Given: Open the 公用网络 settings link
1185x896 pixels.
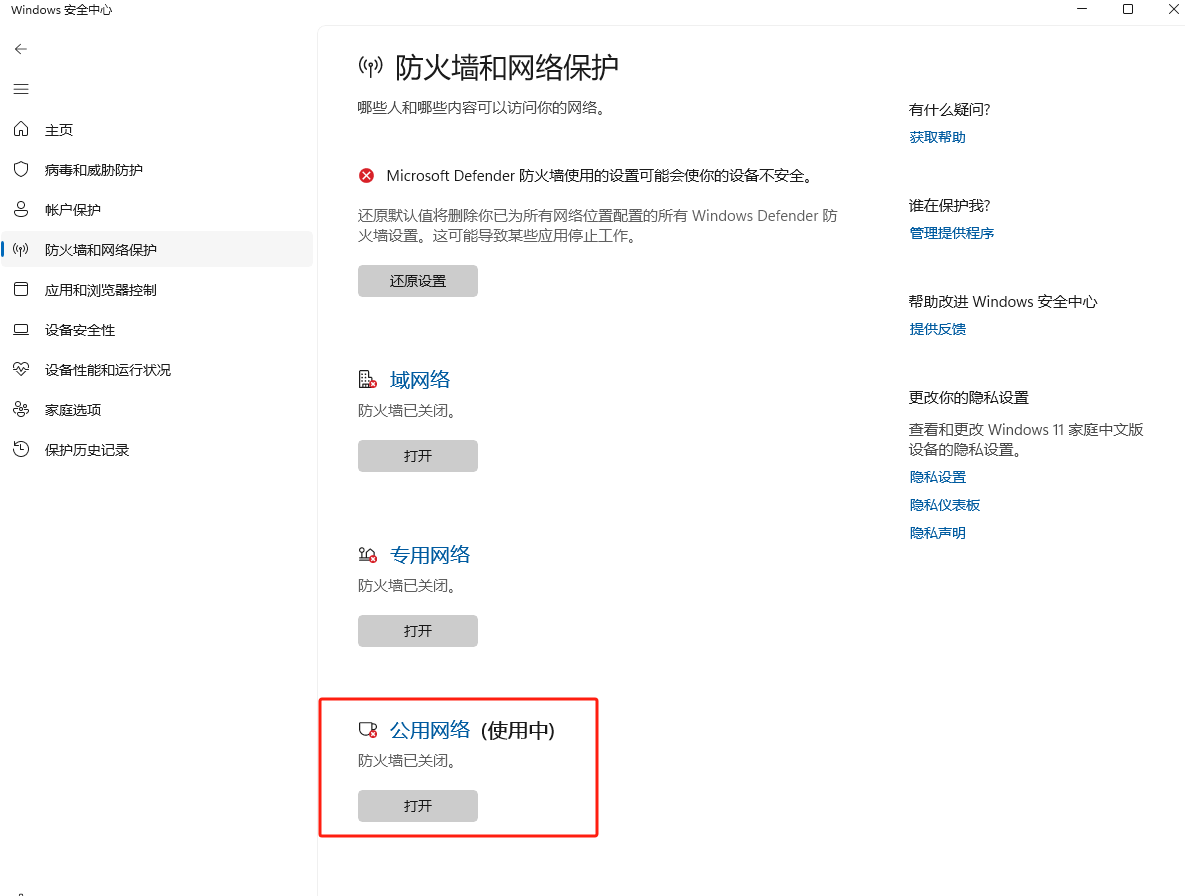Looking at the screenshot, I should (x=430, y=730).
